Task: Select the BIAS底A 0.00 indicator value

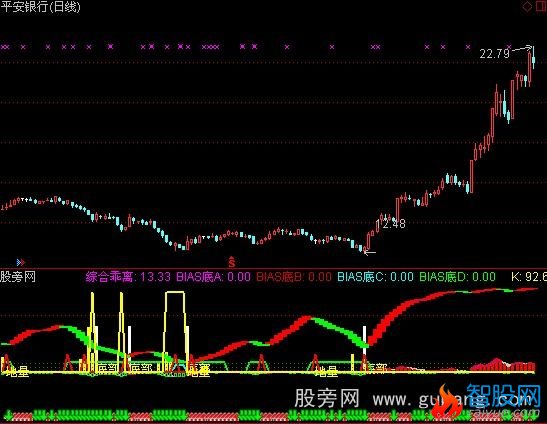Action: (213, 277)
